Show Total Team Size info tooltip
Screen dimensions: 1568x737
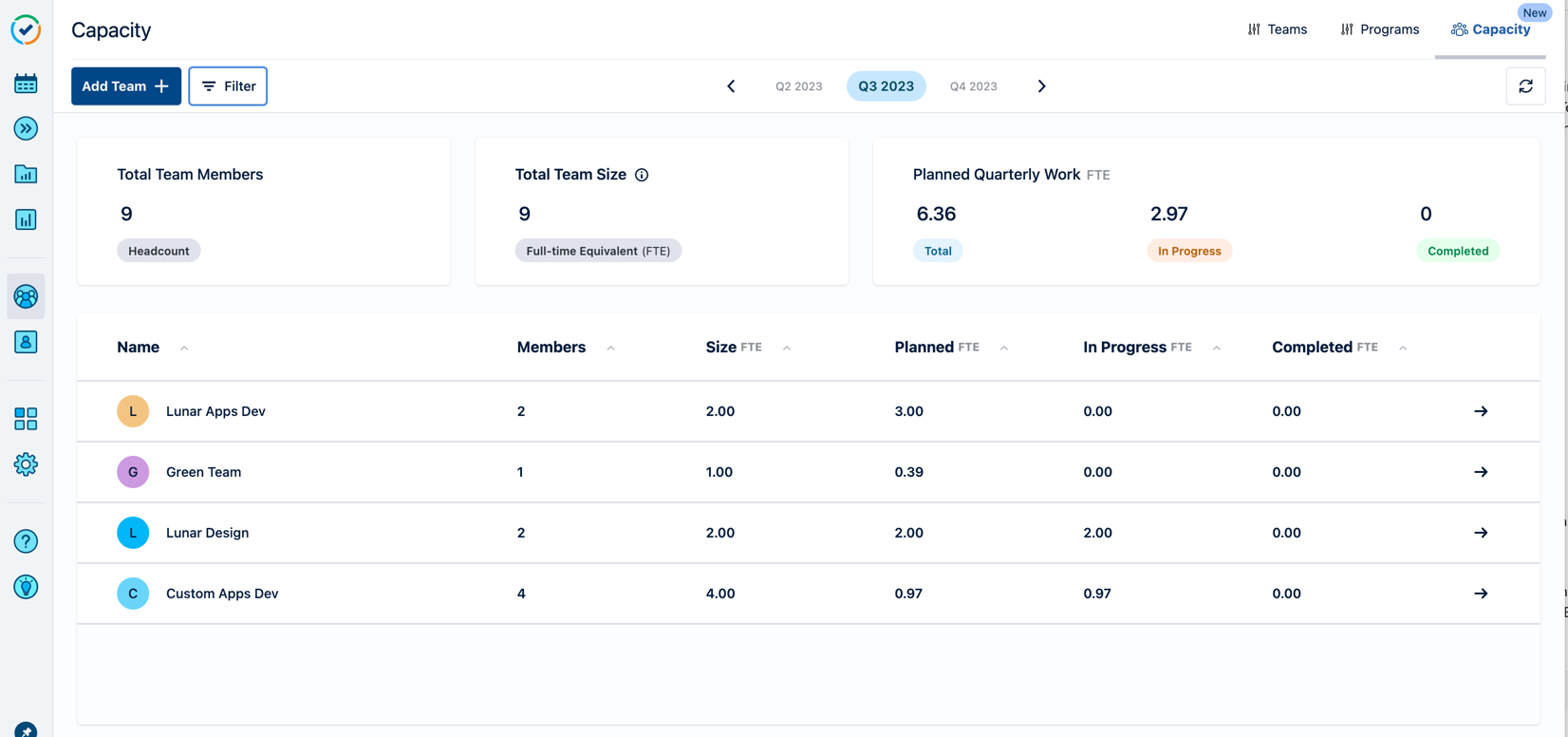(x=642, y=175)
